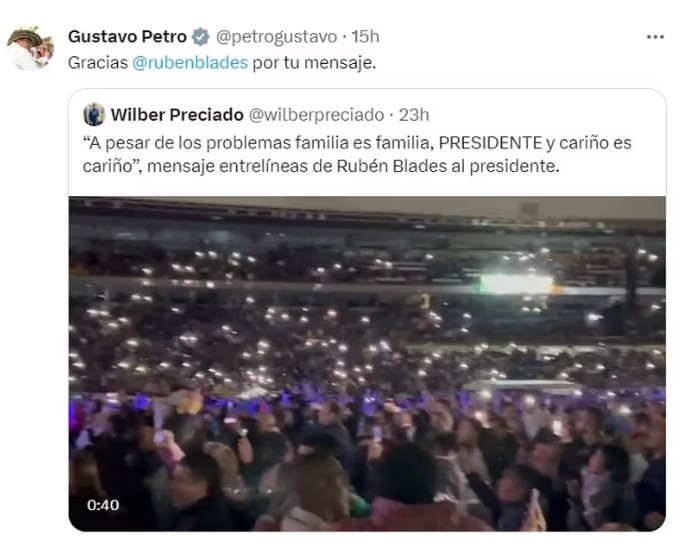Open the @petrogustavo handle link
Viewport: 697px width, 549px height.
tap(276, 36)
